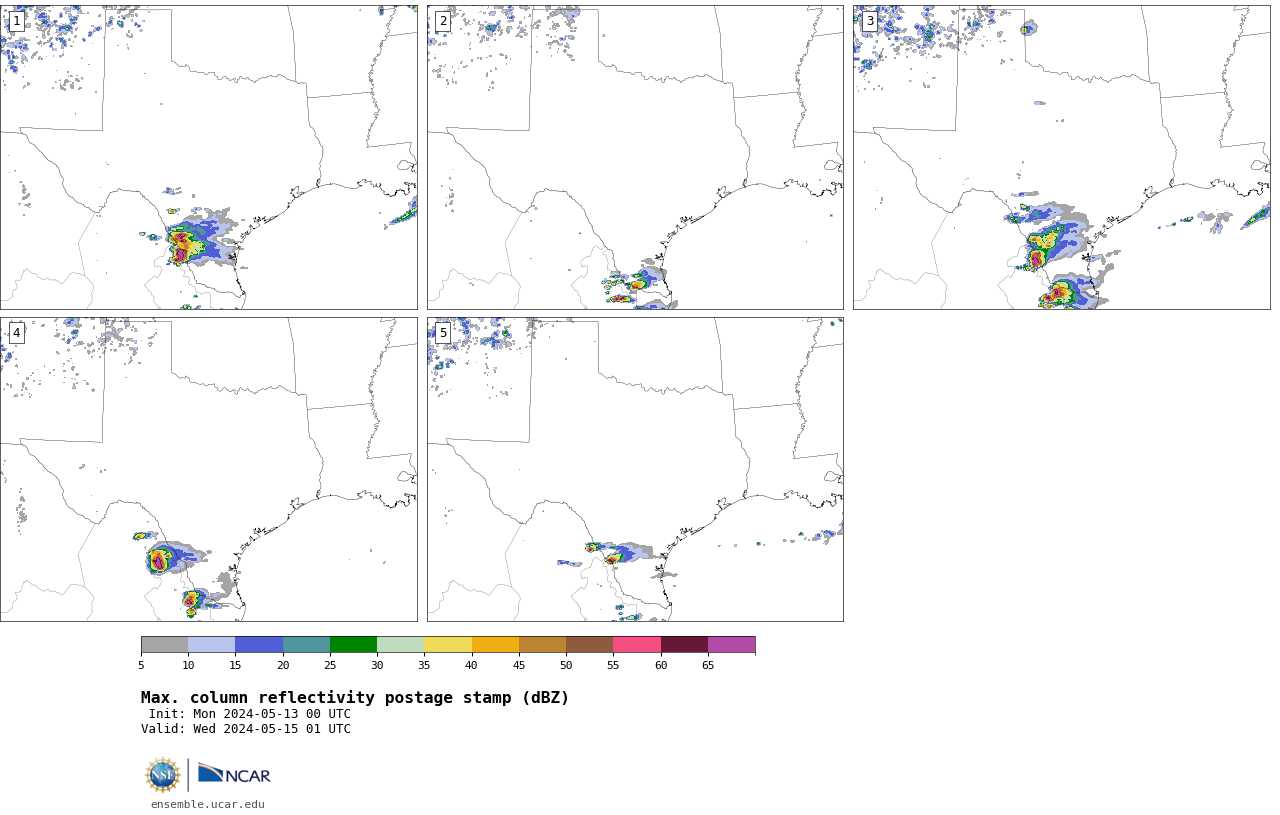This screenshot has width=1280, height=815.
Task: Click the pink 55-60 dBZ swatch
Action: [637, 644]
